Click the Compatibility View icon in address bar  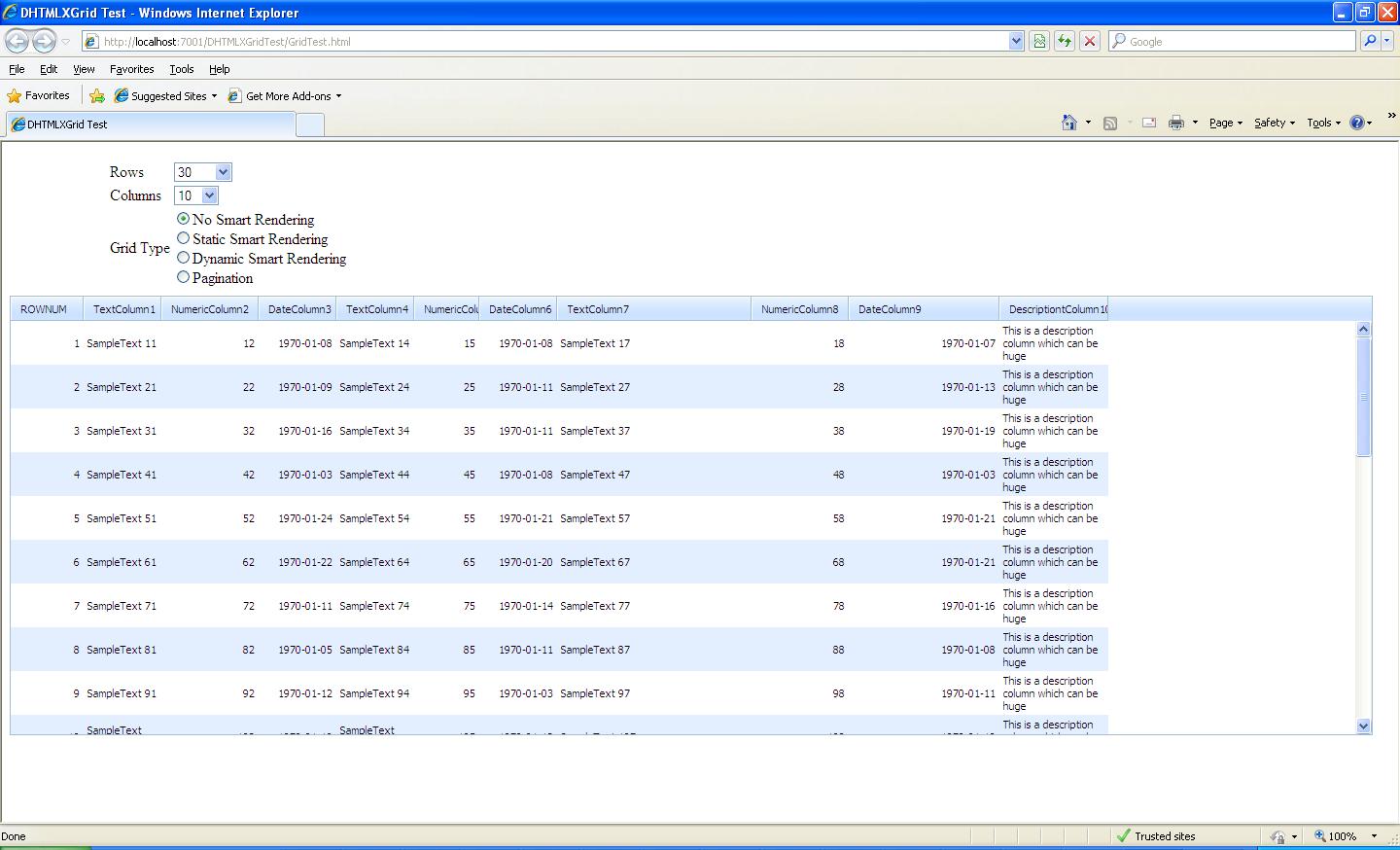pos(1039,41)
